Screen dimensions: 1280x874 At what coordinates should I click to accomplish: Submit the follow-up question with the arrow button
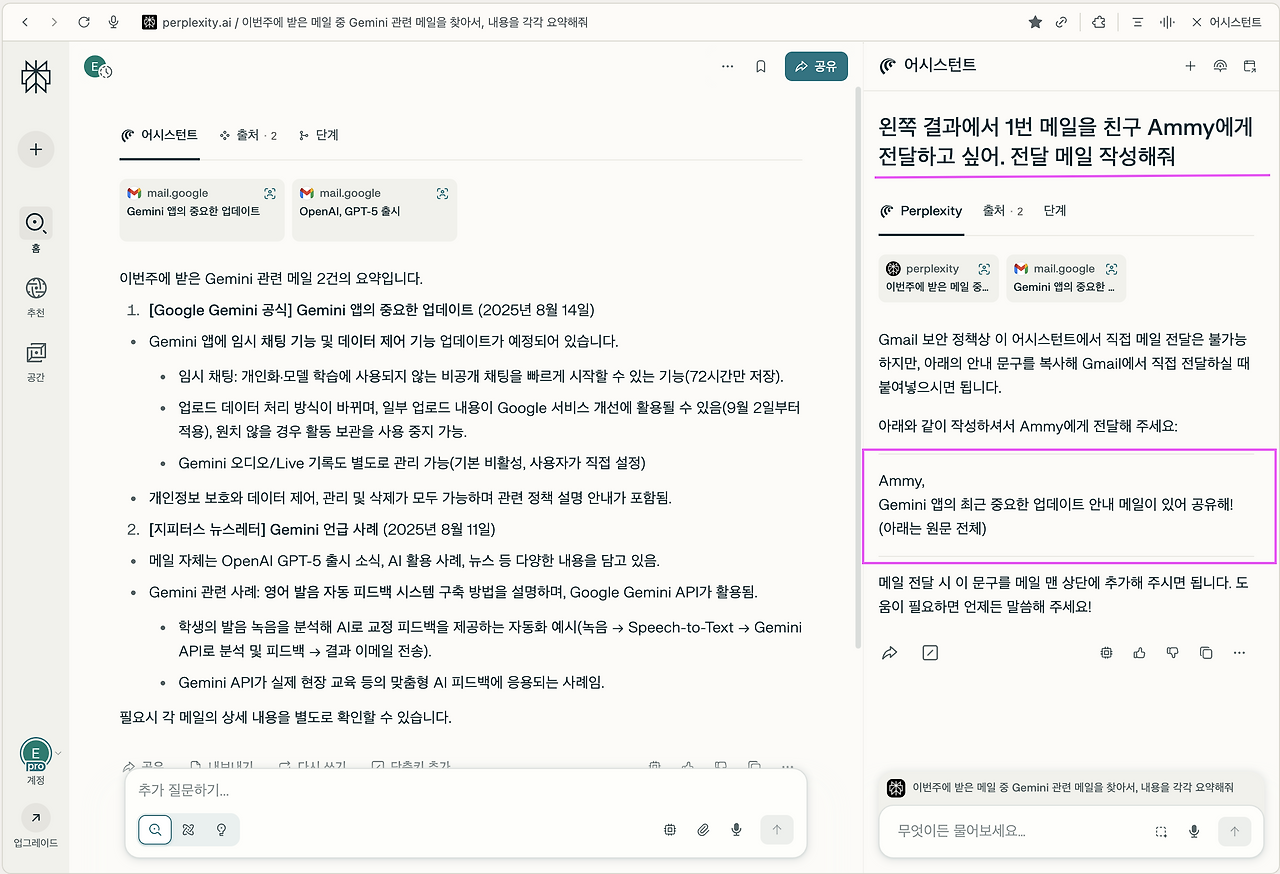777,829
